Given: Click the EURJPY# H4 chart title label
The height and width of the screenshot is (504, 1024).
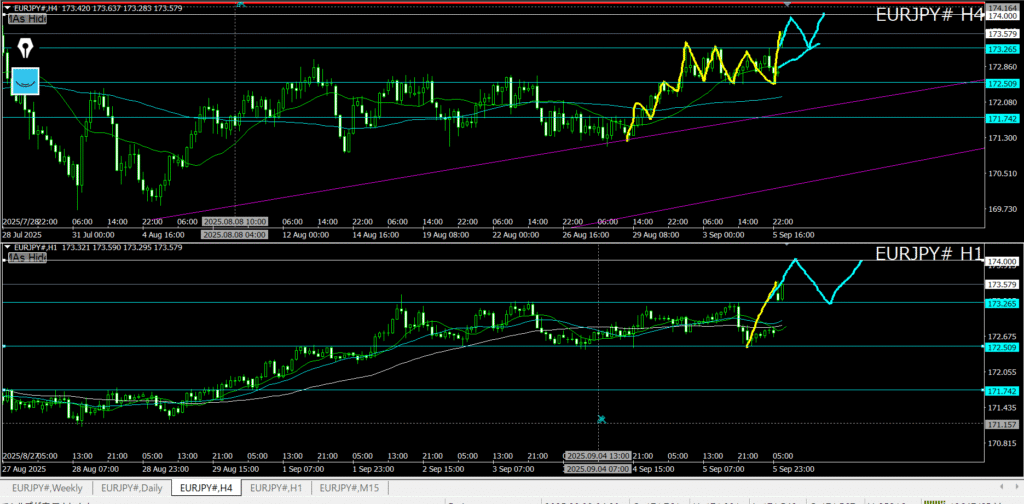Looking at the screenshot, I should [929, 15].
